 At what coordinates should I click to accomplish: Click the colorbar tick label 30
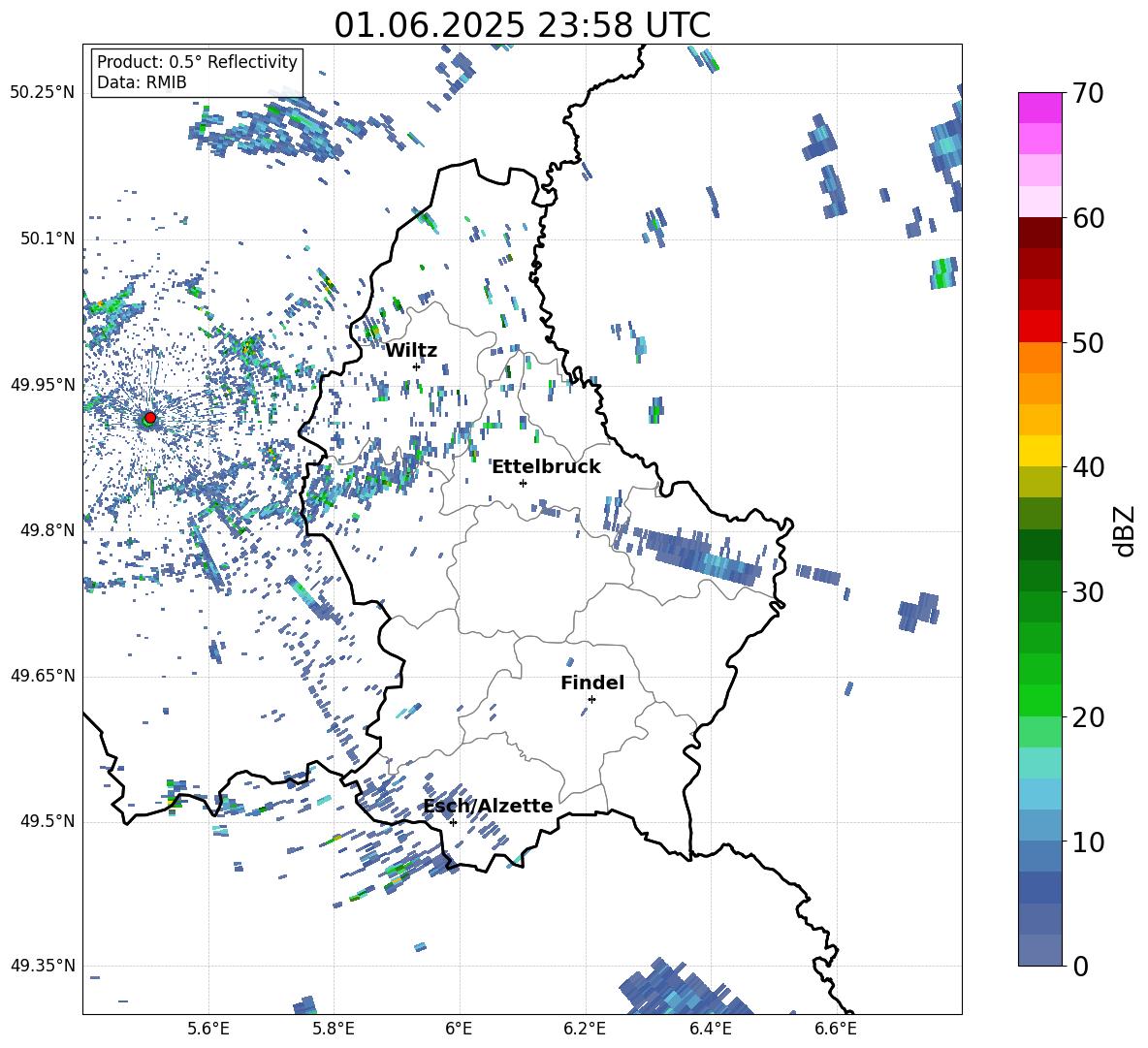(1087, 592)
